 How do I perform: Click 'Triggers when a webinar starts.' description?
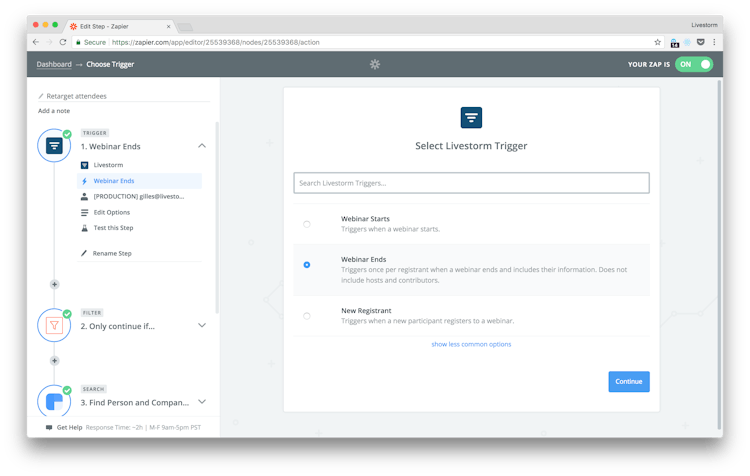pos(390,229)
